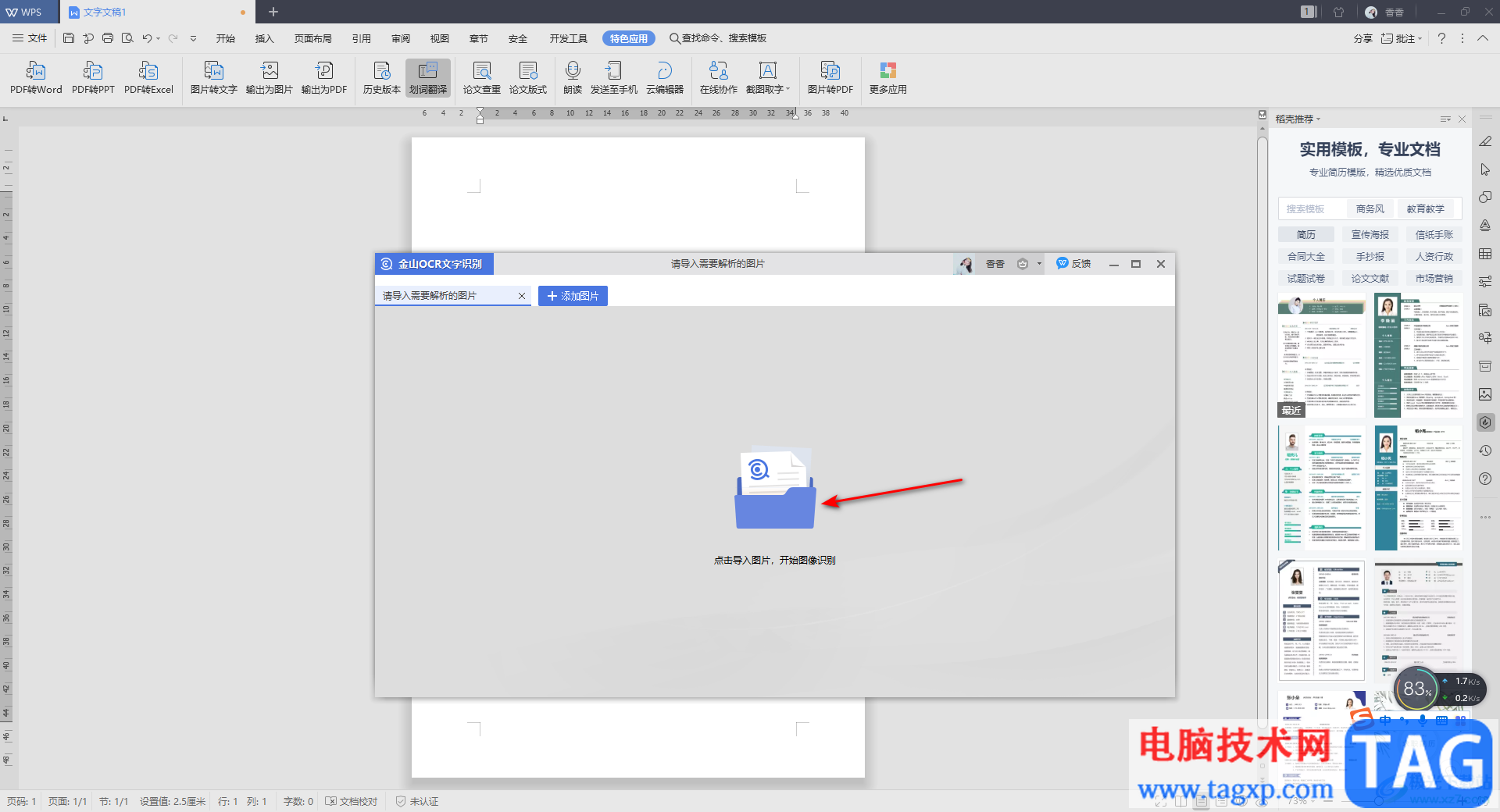The height and width of the screenshot is (812, 1500).
Task: Click the 搜索模板 search field
Action: [x=1312, y=209]
